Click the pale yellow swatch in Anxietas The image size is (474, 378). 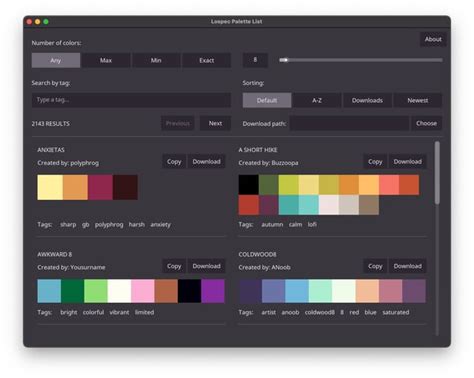point(50,187)
